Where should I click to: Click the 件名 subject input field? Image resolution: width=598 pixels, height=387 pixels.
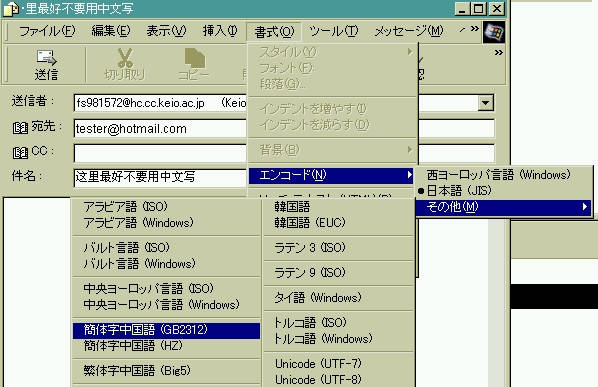pos(160,177)
